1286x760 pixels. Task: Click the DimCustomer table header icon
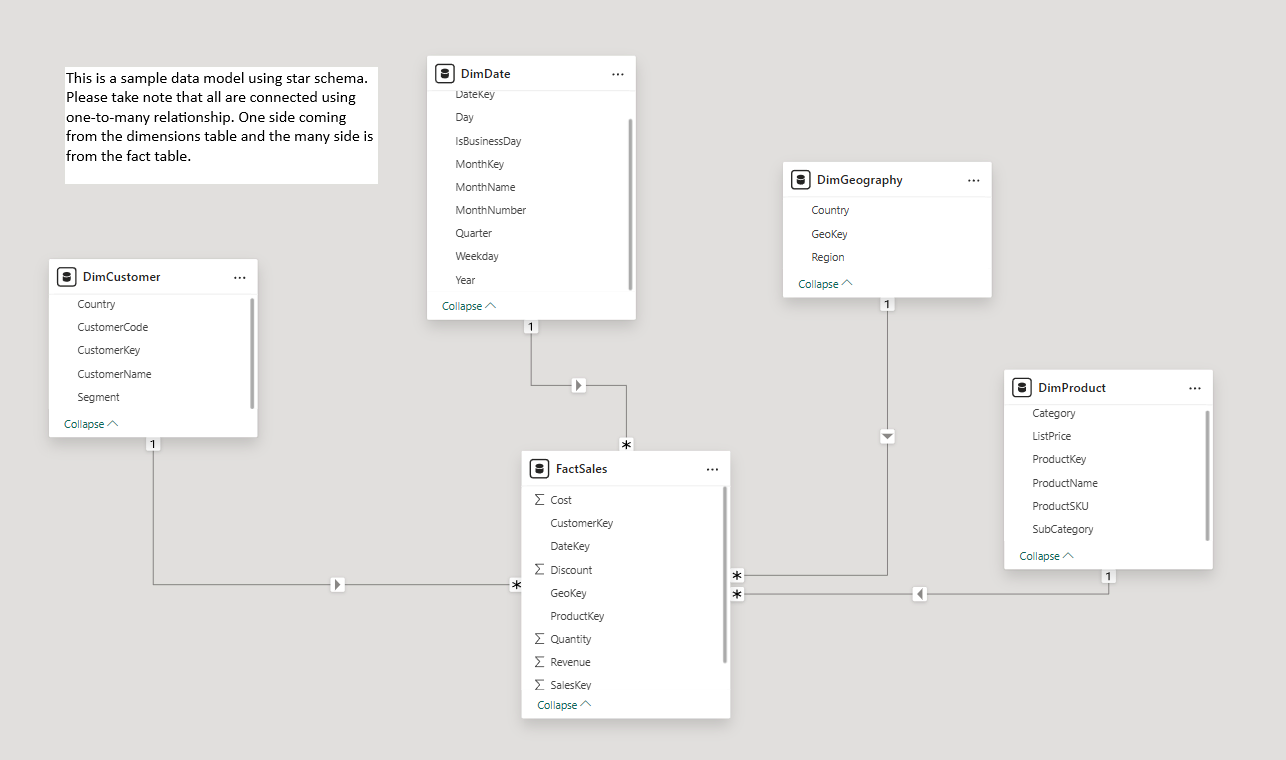tap(67, 277)
